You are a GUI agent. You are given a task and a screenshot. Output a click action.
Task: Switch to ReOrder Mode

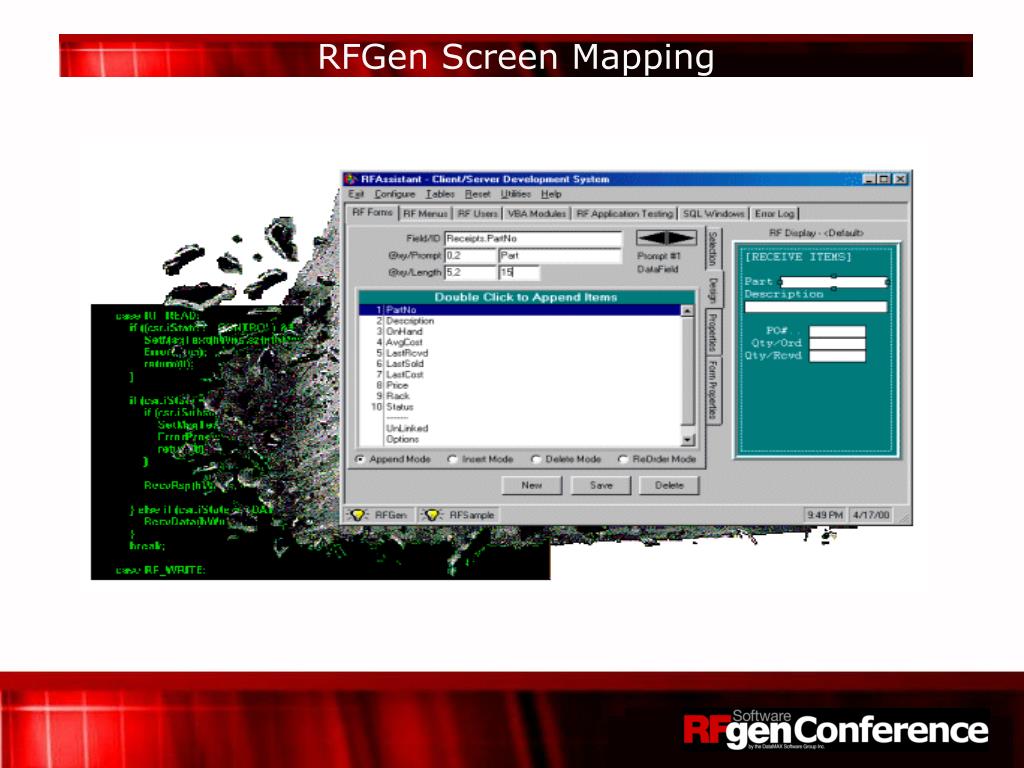(x=621, y=459)
